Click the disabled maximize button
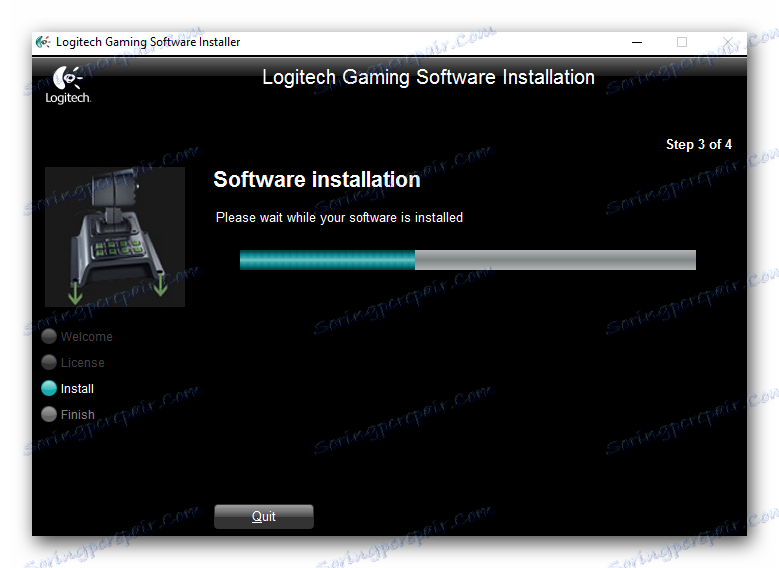The height and width of the screenshot is (568, 779). pos(682,42)
